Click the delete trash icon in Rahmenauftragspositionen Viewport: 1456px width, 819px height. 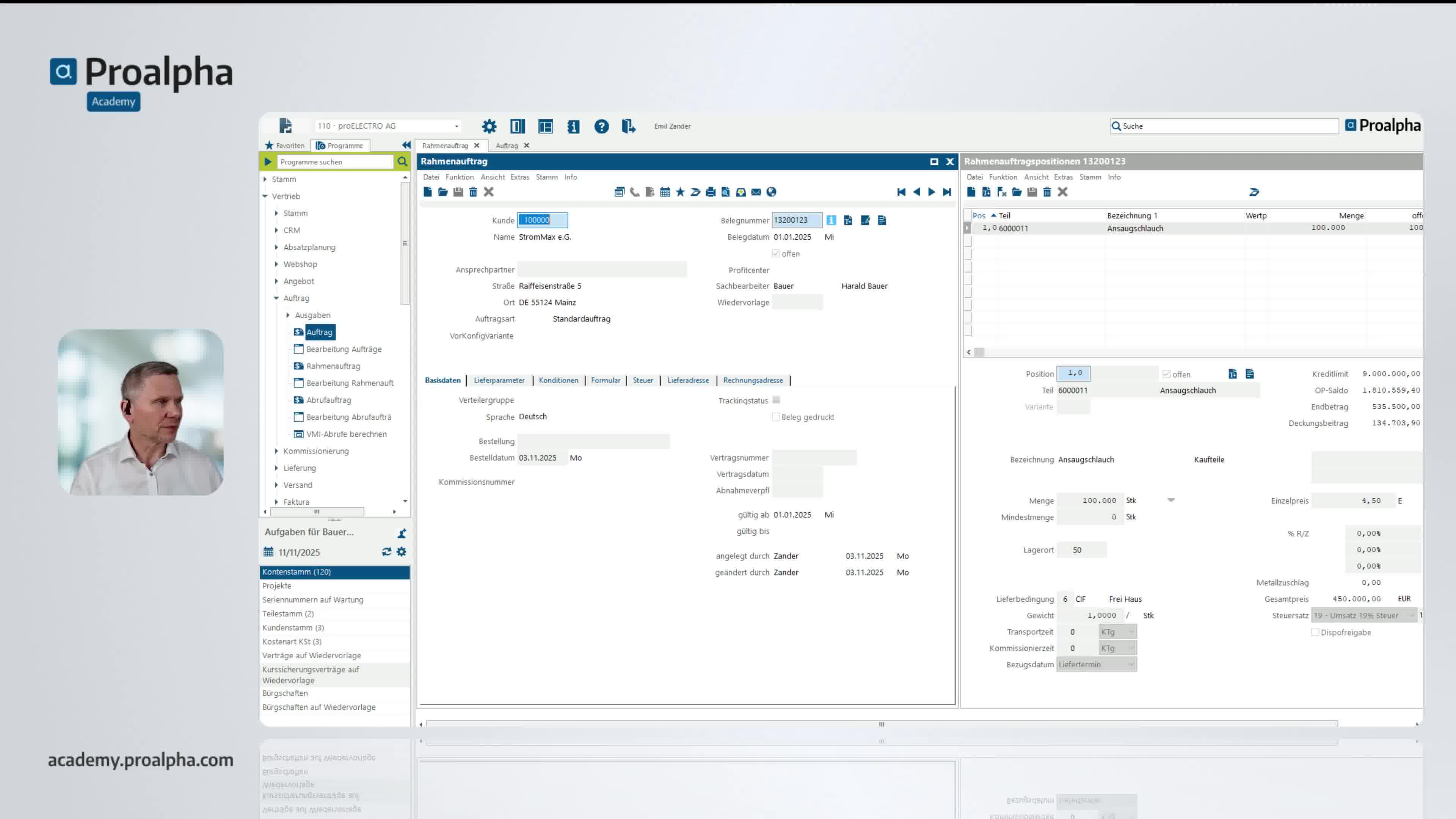click(1048, 192)
